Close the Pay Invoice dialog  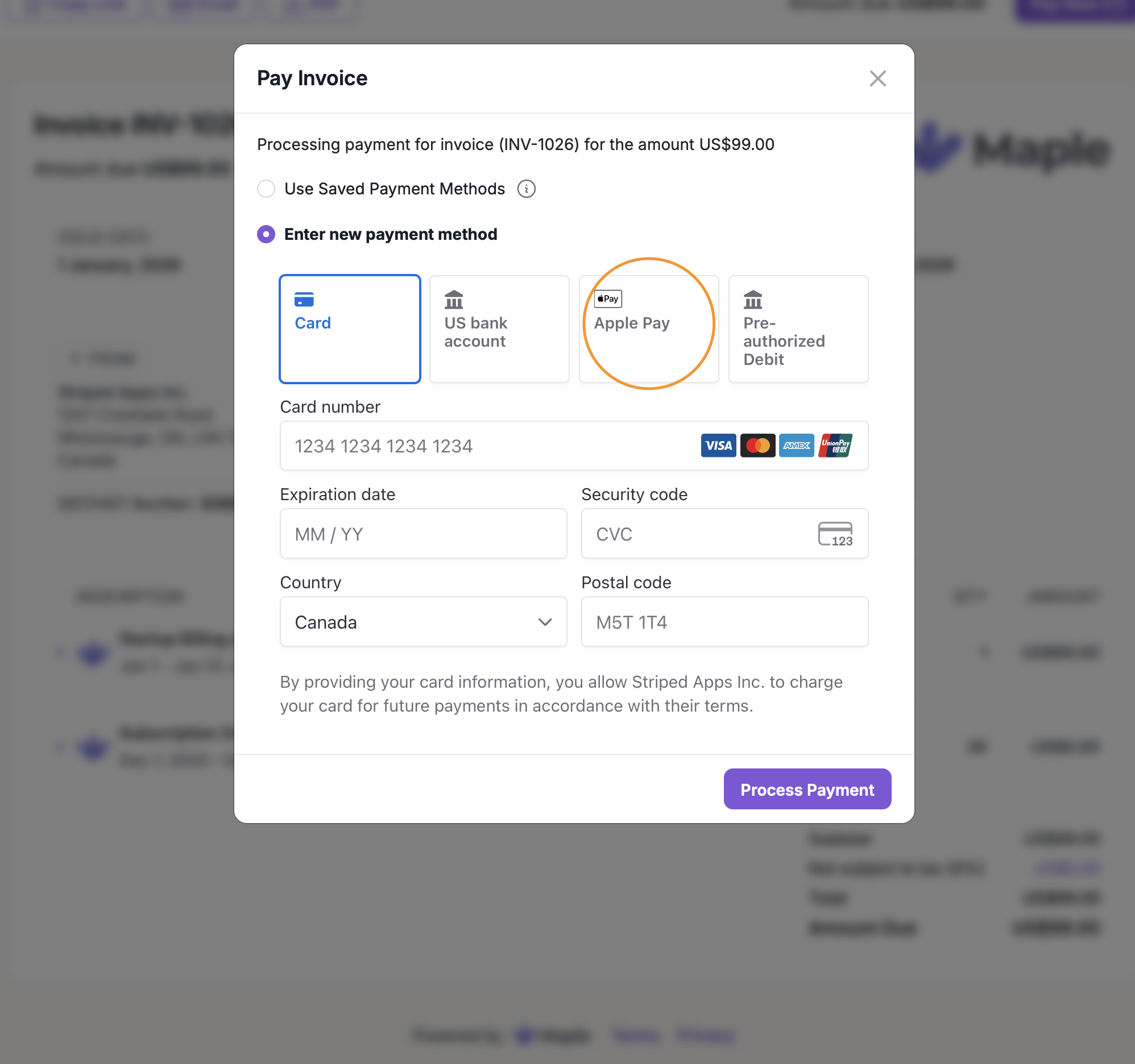click(877, 79)
